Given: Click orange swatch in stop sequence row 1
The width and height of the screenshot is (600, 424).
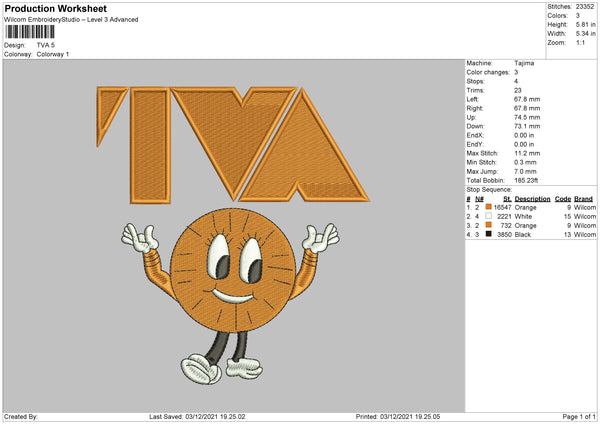Looking at the screenshot, I should [488, 207].
